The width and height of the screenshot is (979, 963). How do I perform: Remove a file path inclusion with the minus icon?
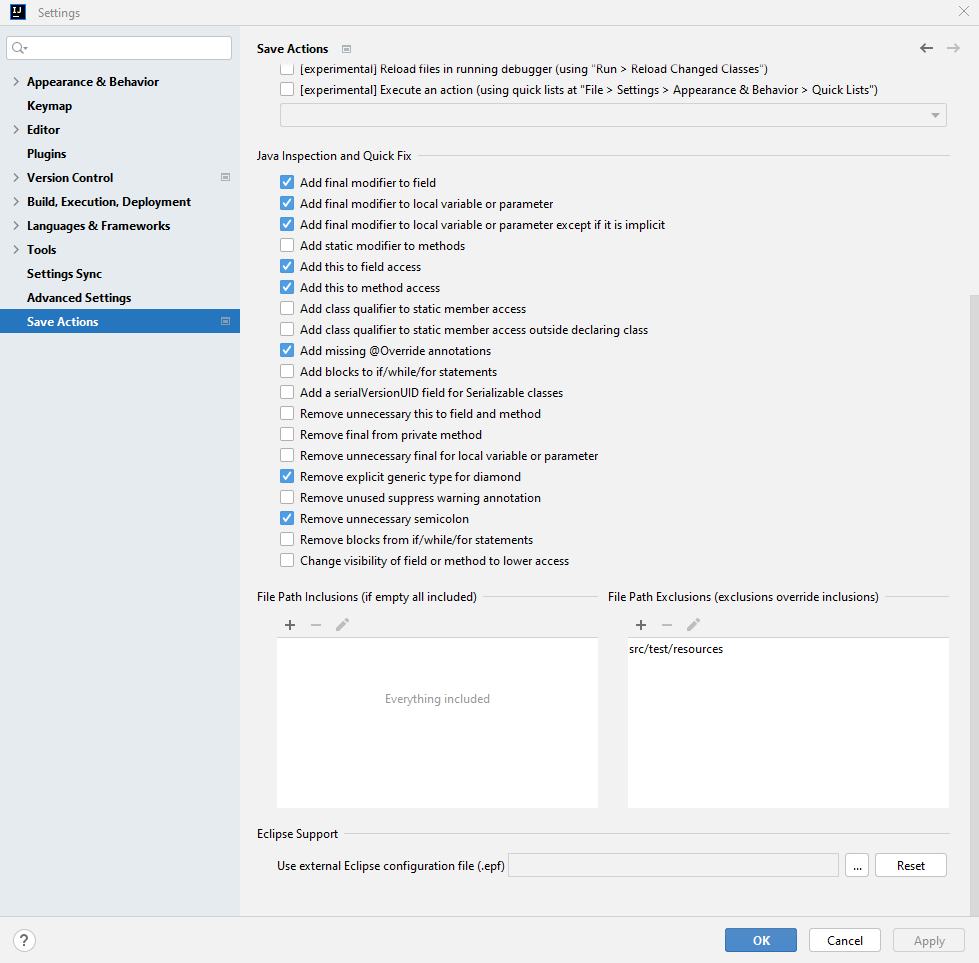316,625
